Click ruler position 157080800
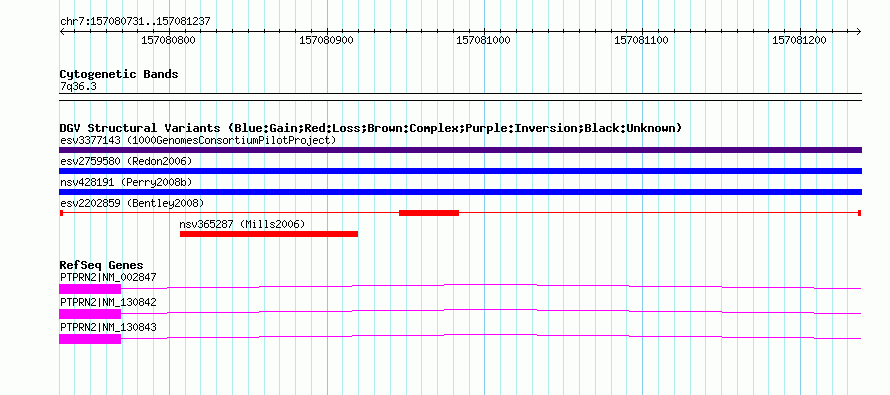Image resolution: width=890 pixels, height=395 pixels. [x=168, y=40]
